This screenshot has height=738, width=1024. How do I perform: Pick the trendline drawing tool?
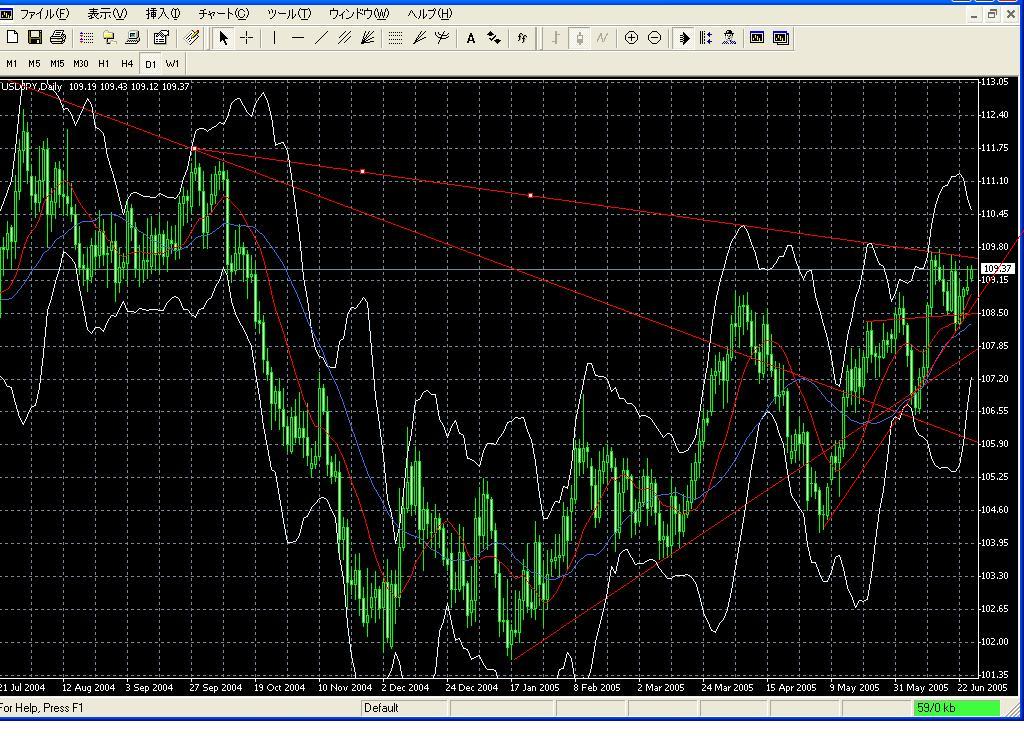pos(321,38)
